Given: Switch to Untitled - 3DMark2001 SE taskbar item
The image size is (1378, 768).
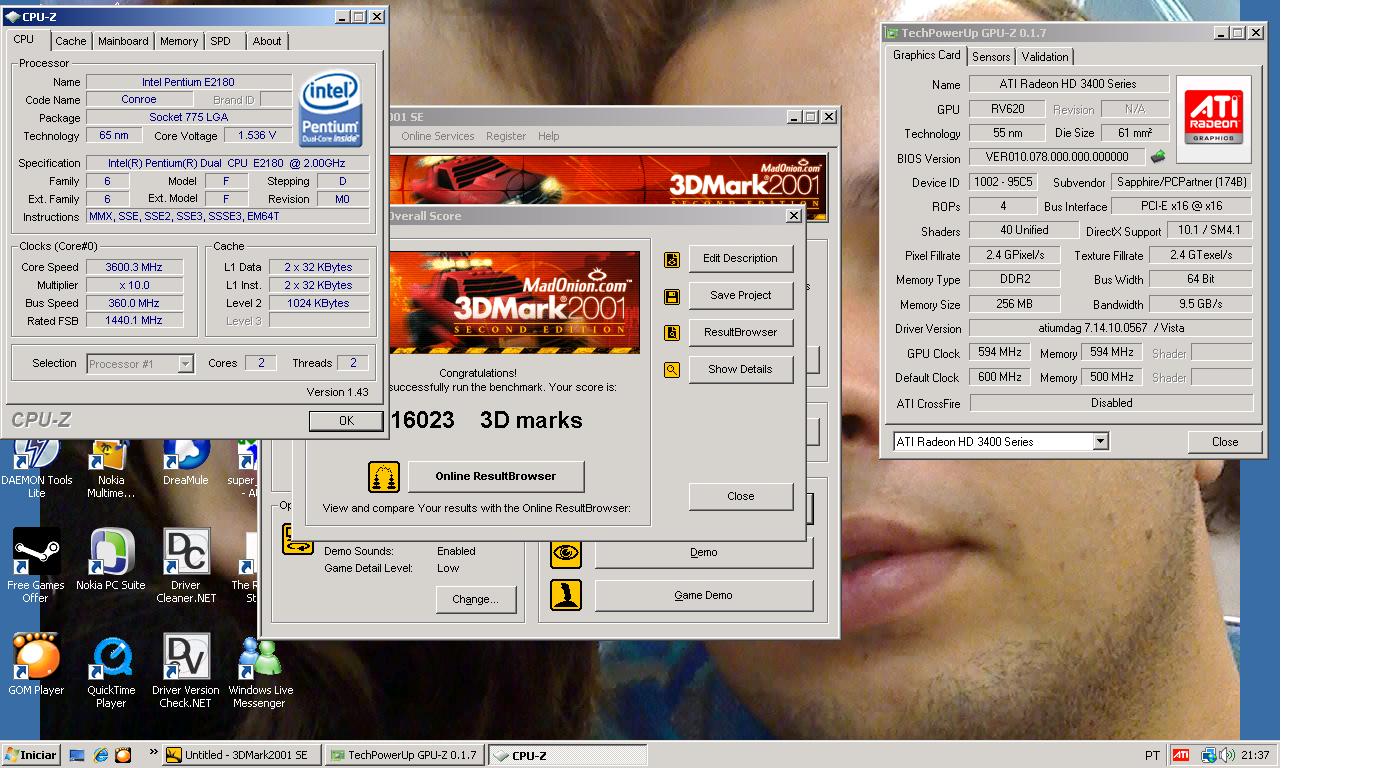Looking at the screenshot, I should pos(241,755).
